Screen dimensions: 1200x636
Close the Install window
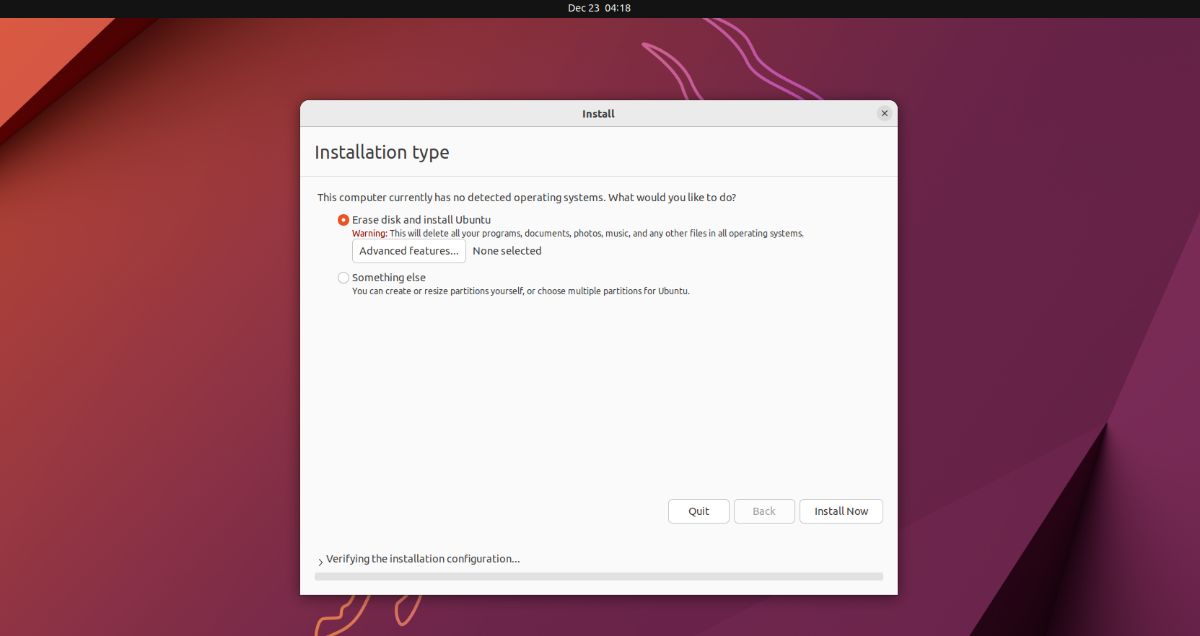tap(884, 114)
